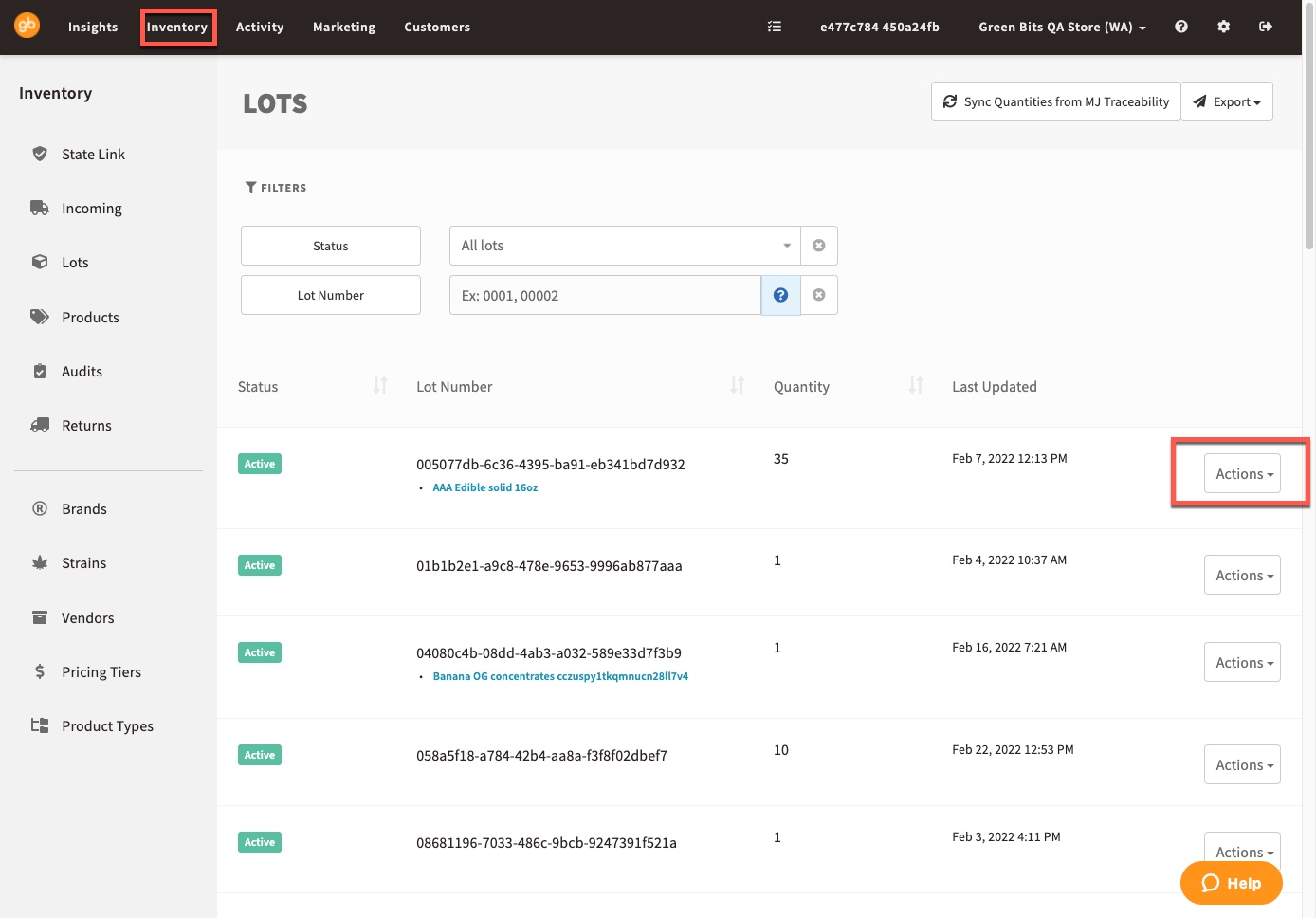The height and width of the screenshot is (918, 1316).
Task: Click the Vendors archive icon
Action: (40, 617)
